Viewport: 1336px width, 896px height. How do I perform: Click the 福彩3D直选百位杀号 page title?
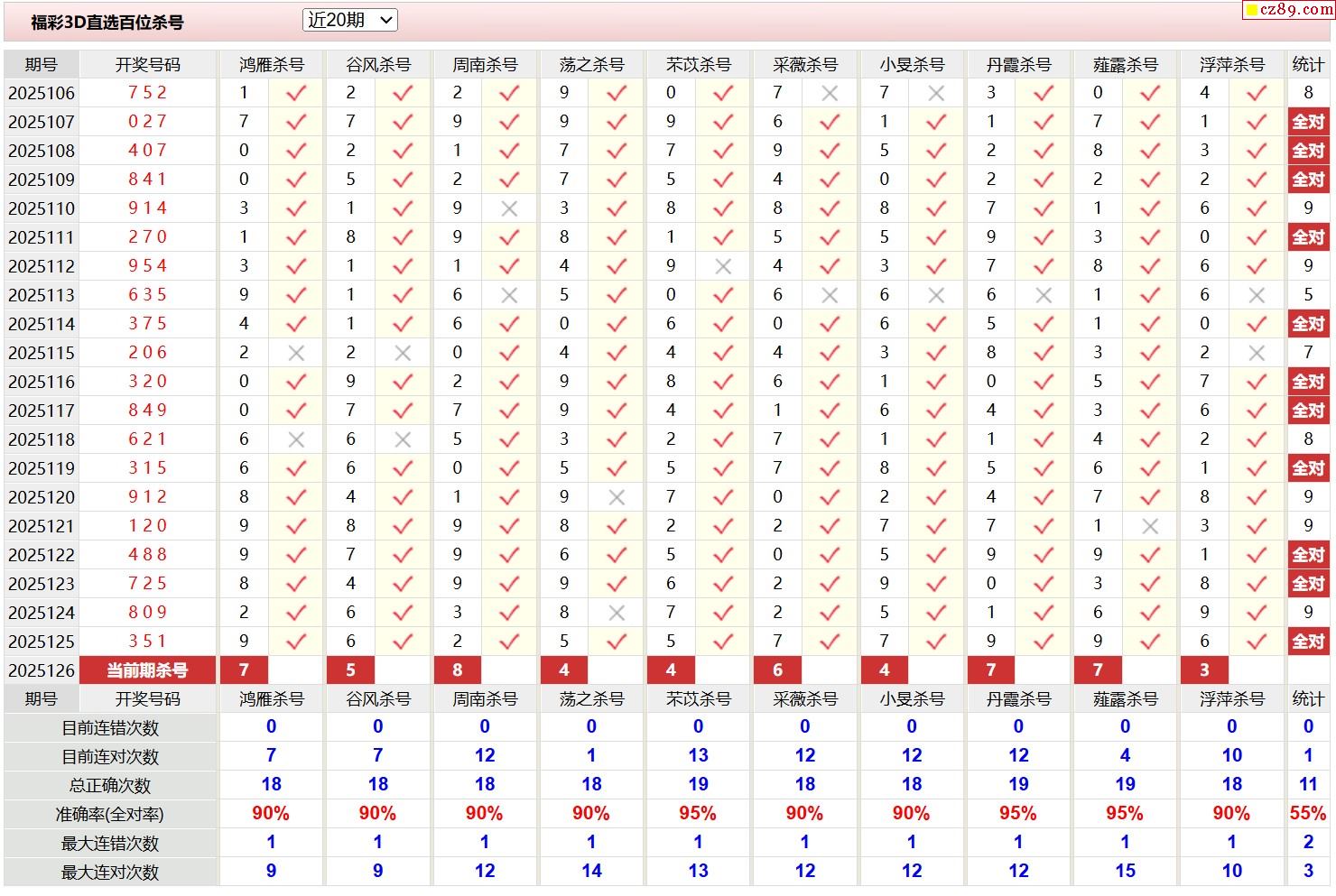click(107, 23)
